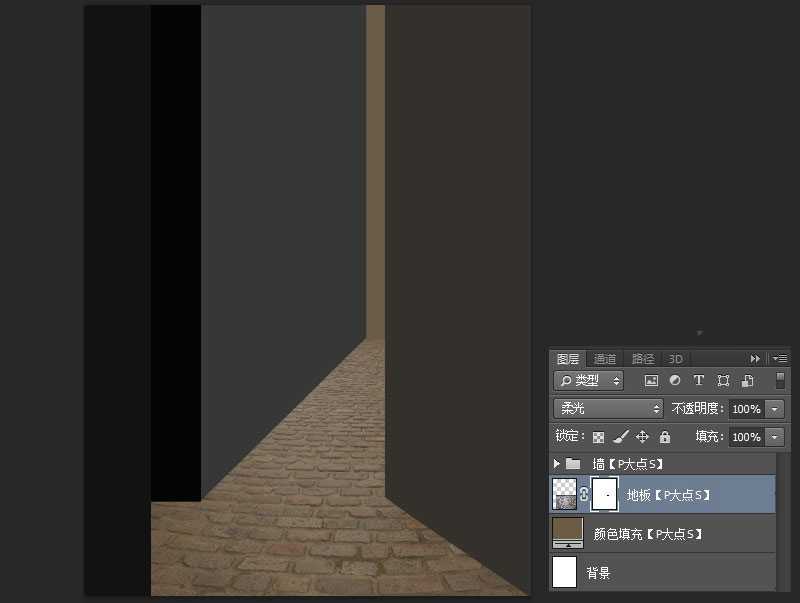
Task: Toggle lock transparent pixels
Action: [x=598, y=437]
